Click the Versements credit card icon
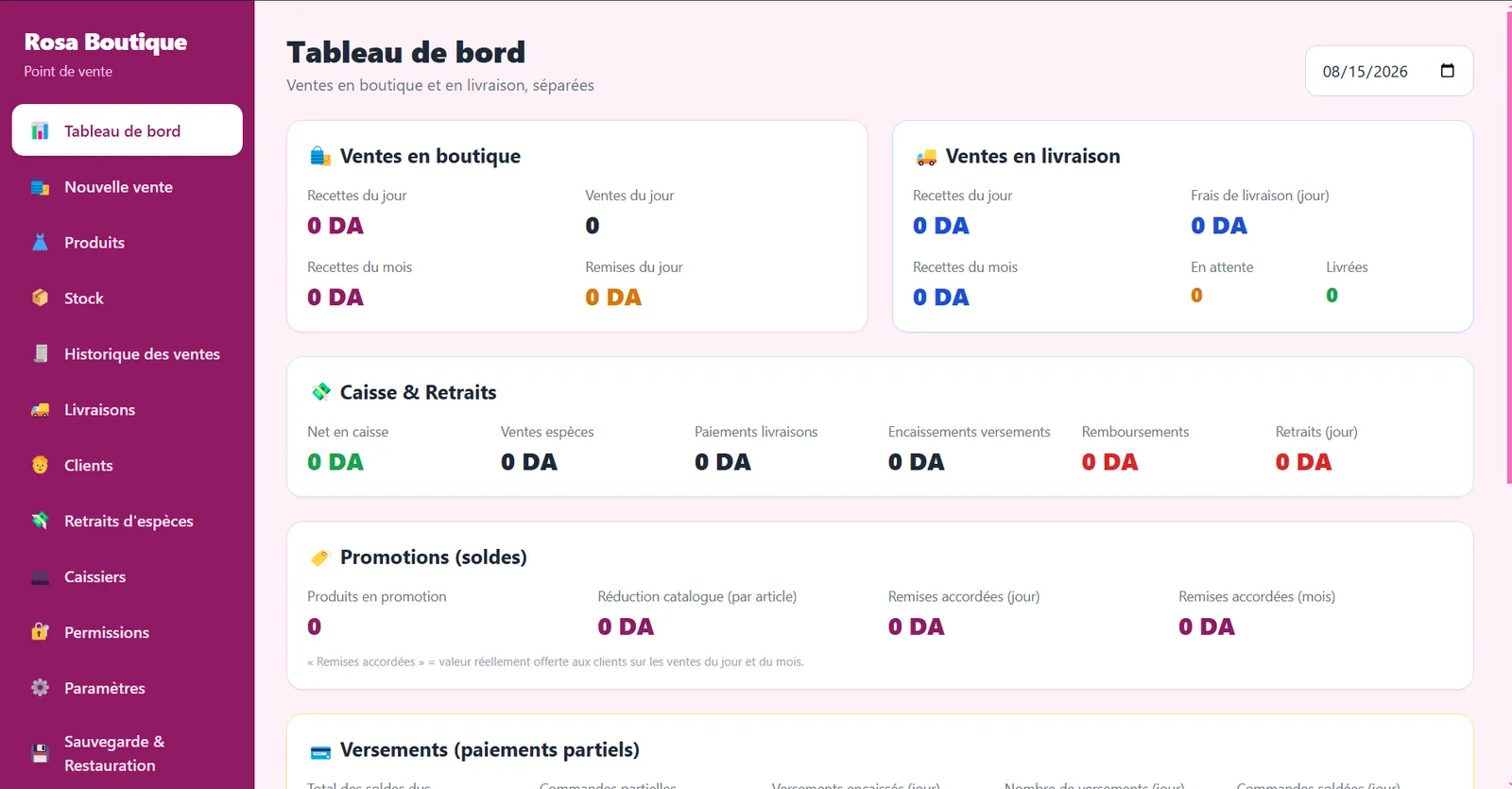This screenshot has height=789, width=1512. click(x=320, y=752)
